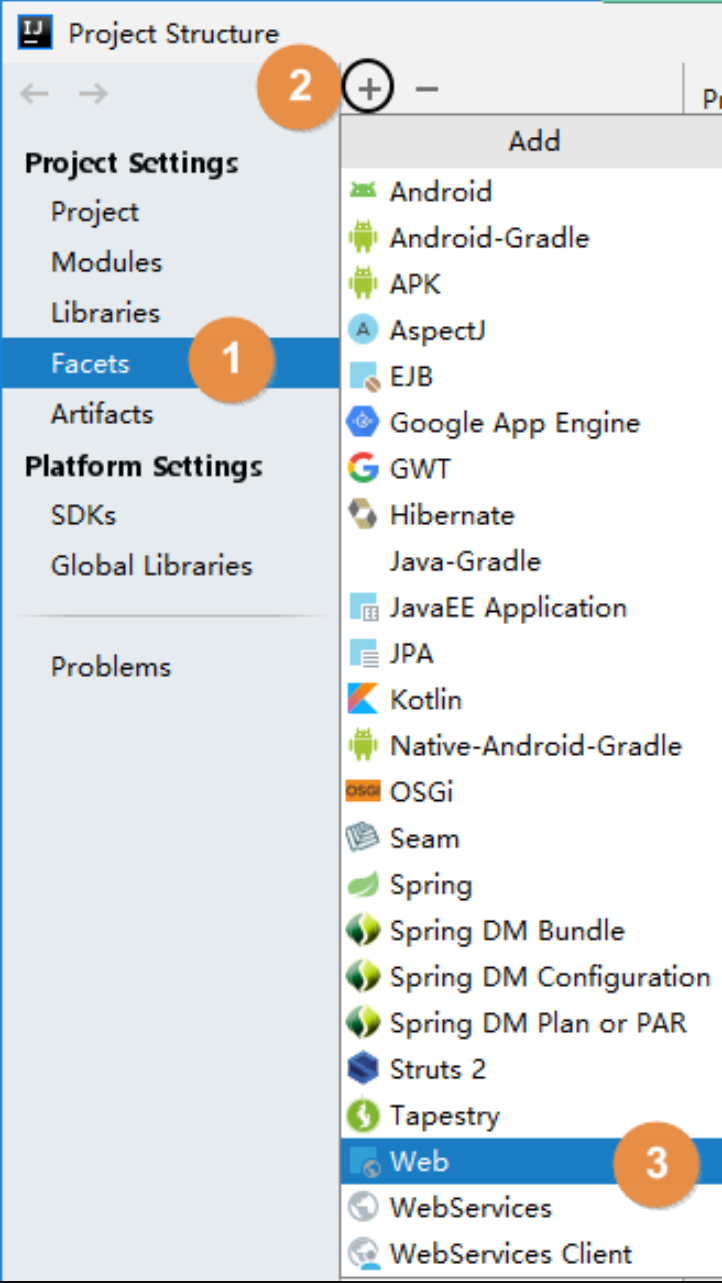Open the Modules settings page
This screenshot has height=1283, width=722.
tap(106, 262)
